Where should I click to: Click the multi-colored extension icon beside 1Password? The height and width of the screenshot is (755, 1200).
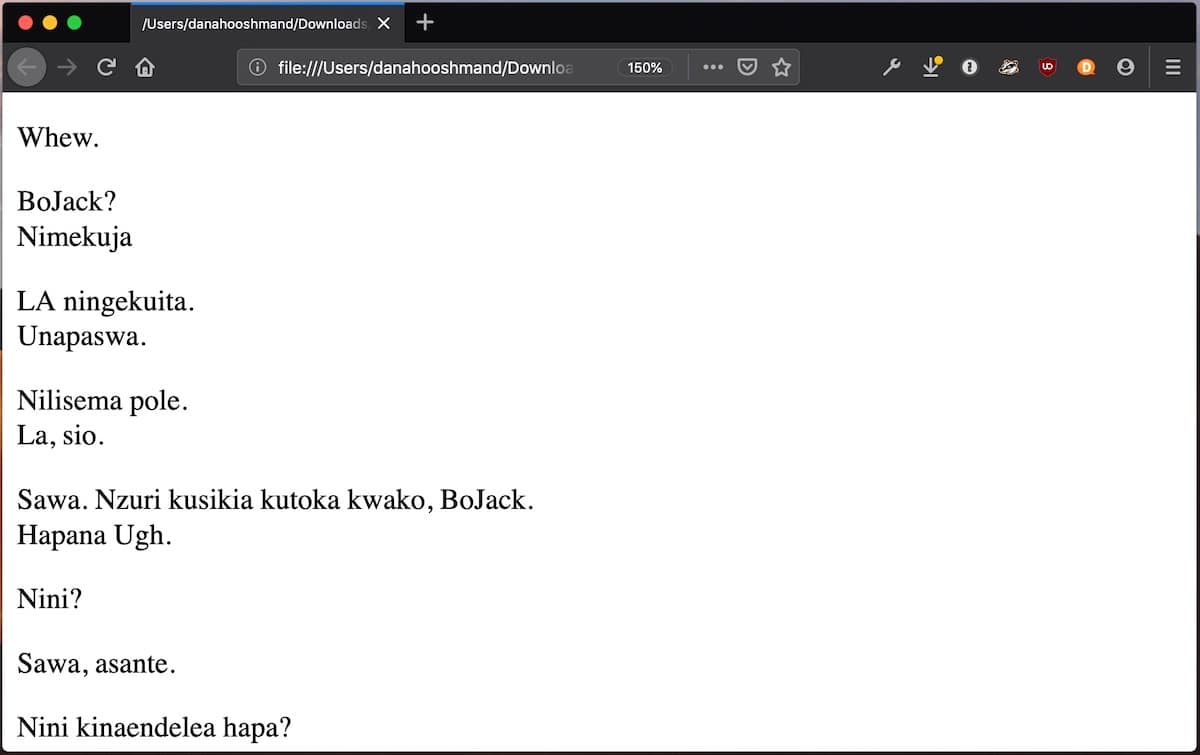(1008, 67)
